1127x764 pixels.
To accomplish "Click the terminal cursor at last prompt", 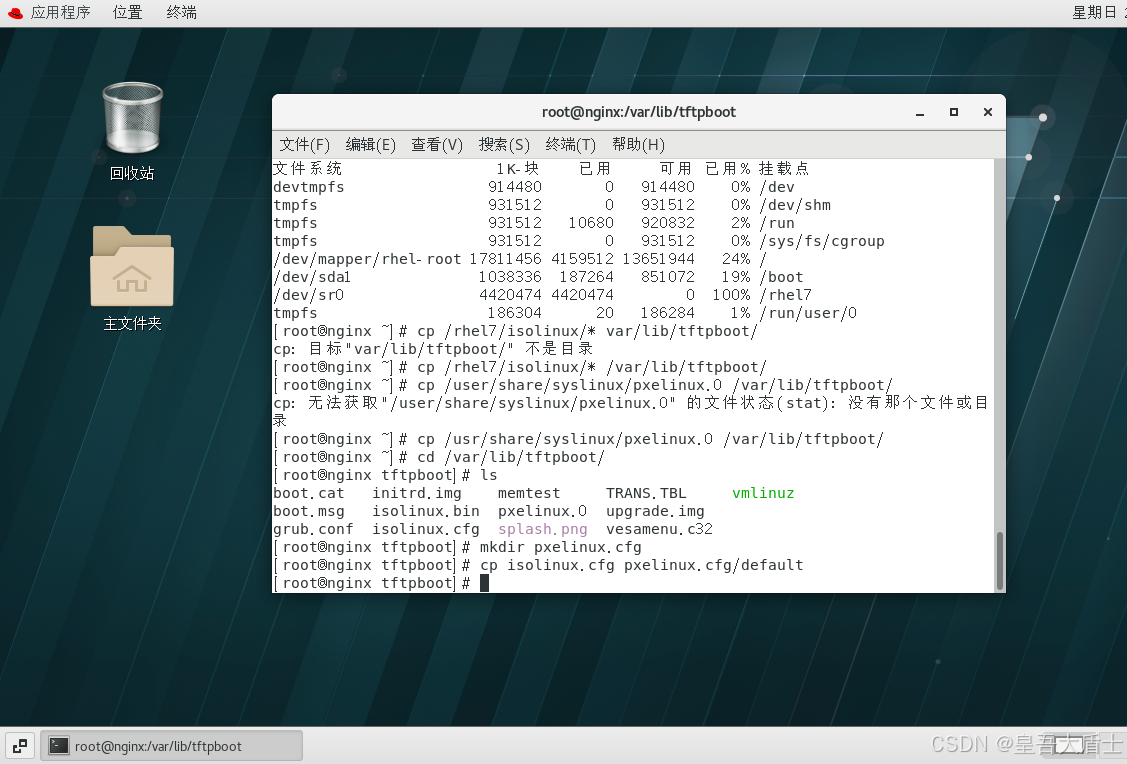I will (x=484, y=583).
